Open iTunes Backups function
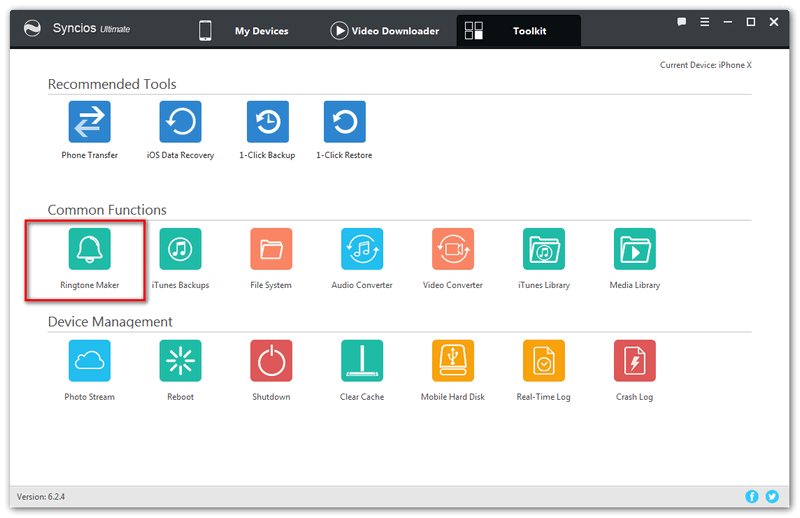 point(180,249)
